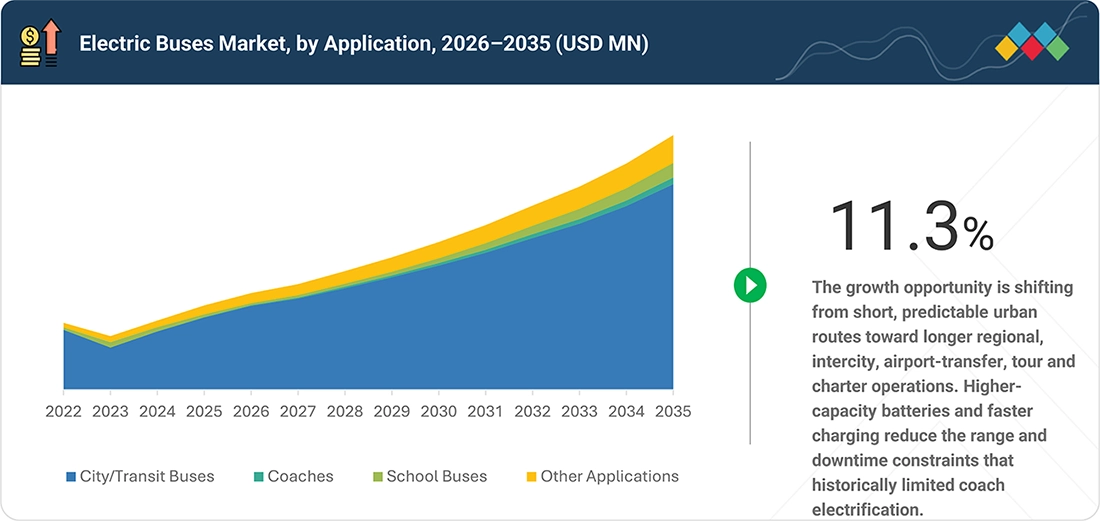Image resolution: width=1100 pixels, height=521 pixels.
Task: Click the Coaches legend label
Action: pyautogui.click(x=301, y=477)
